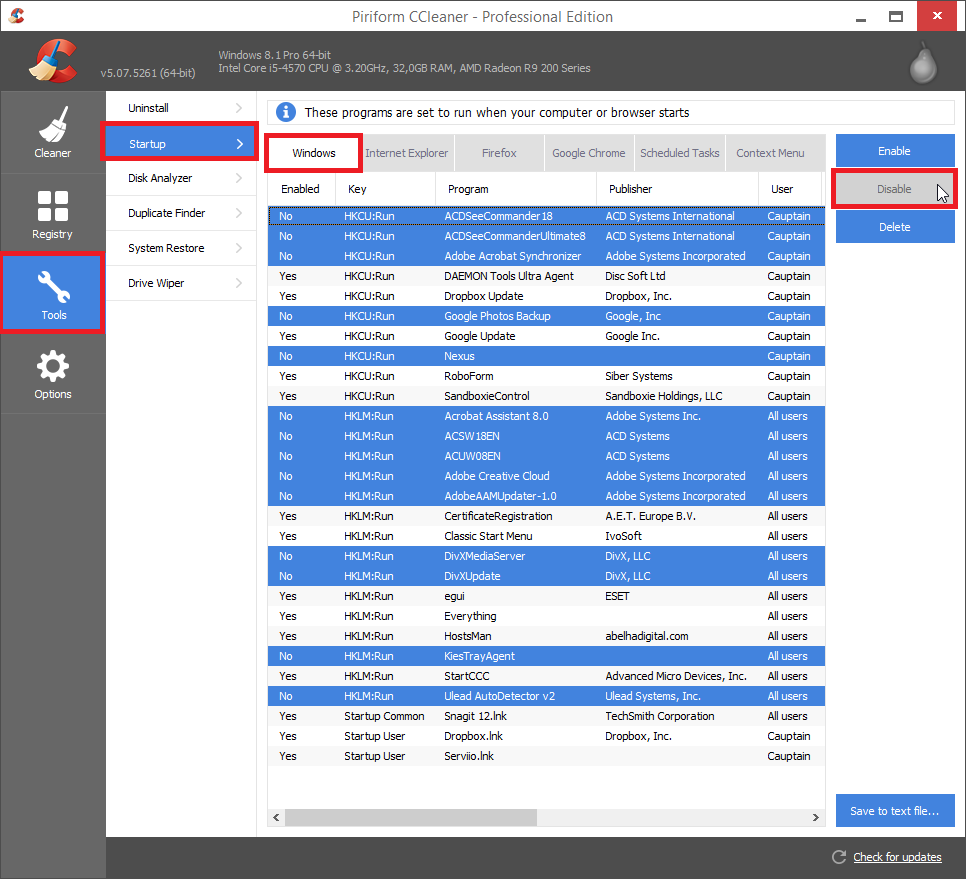Select the Ulead AutoDetector v2 entry
966x879 pixels.
546,697
